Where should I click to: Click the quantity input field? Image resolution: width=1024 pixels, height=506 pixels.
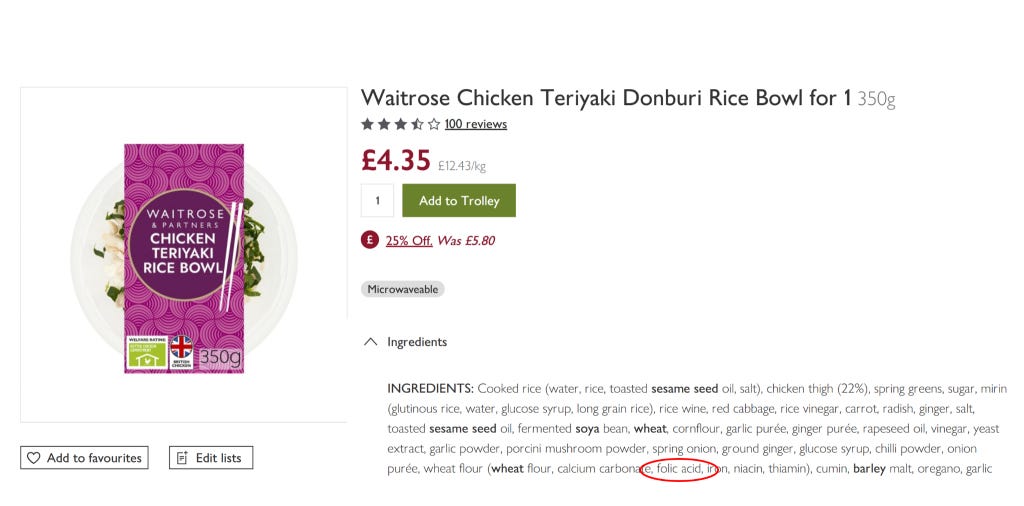(377, 200)
